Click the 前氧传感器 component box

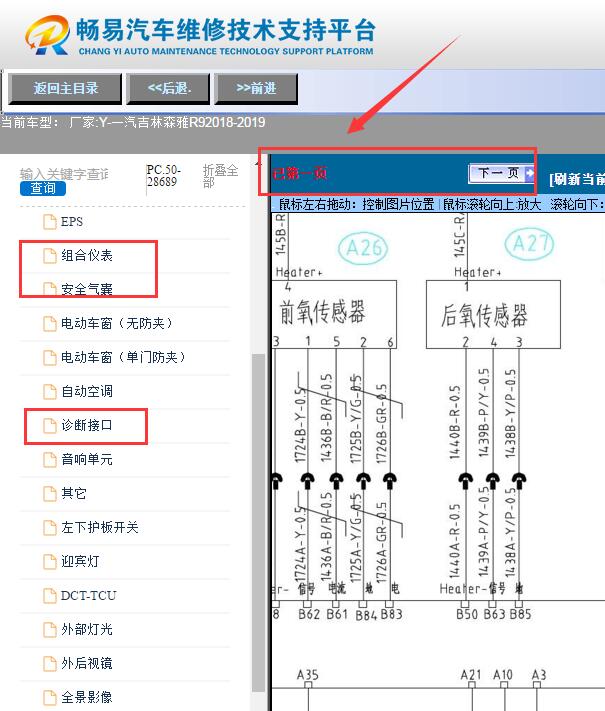click(334, 314)
